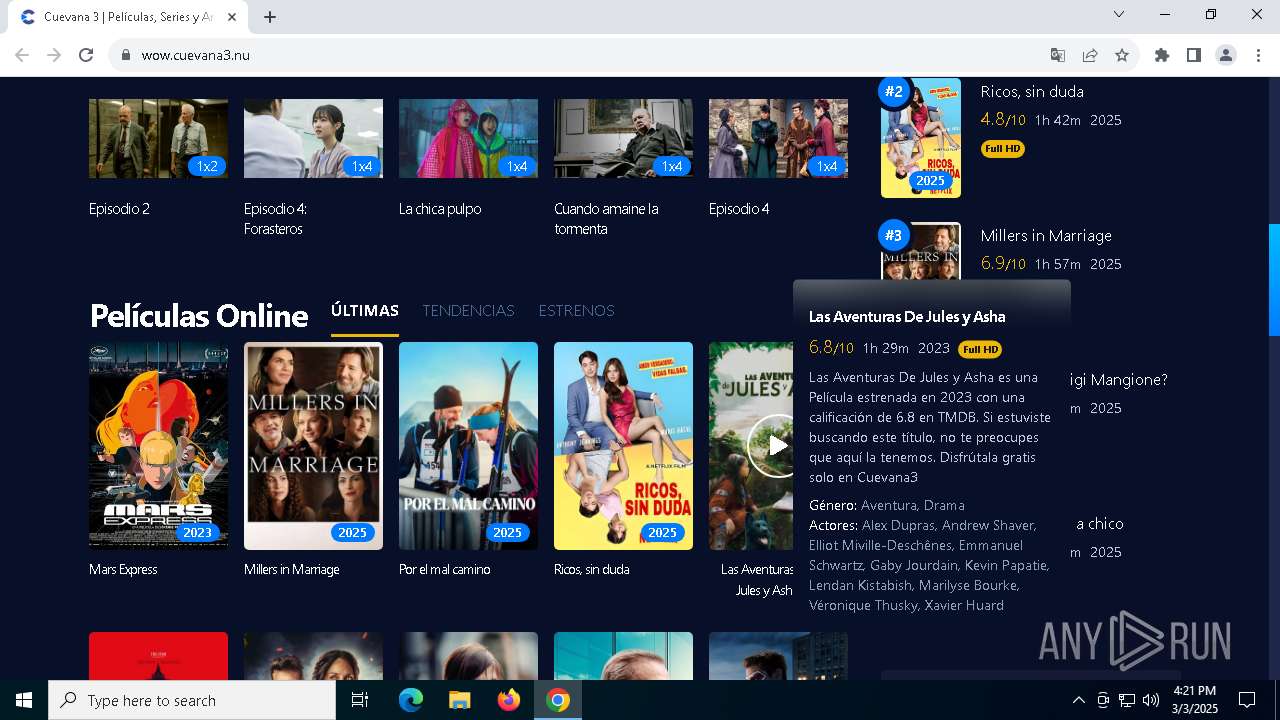Click Ricos, sin duda title under poster
The height and width of the screenshot is (720, 1280).
click(x=592, y=569)
